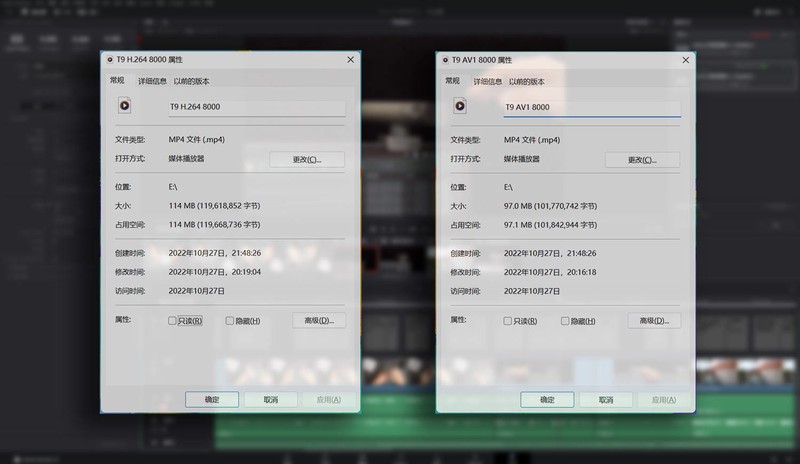Click the media file icon in H.264 properties
This screenshot has height=464, width=800.
(x=124, y=106)
